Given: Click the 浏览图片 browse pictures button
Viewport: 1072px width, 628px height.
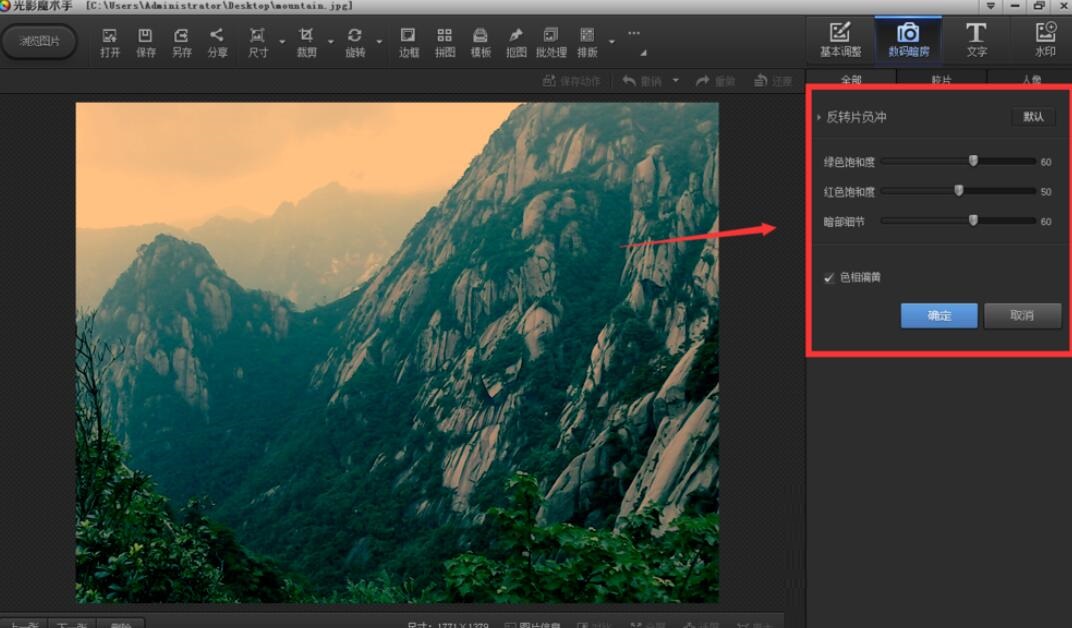Looking at the screenshot, I should (39, 41).
